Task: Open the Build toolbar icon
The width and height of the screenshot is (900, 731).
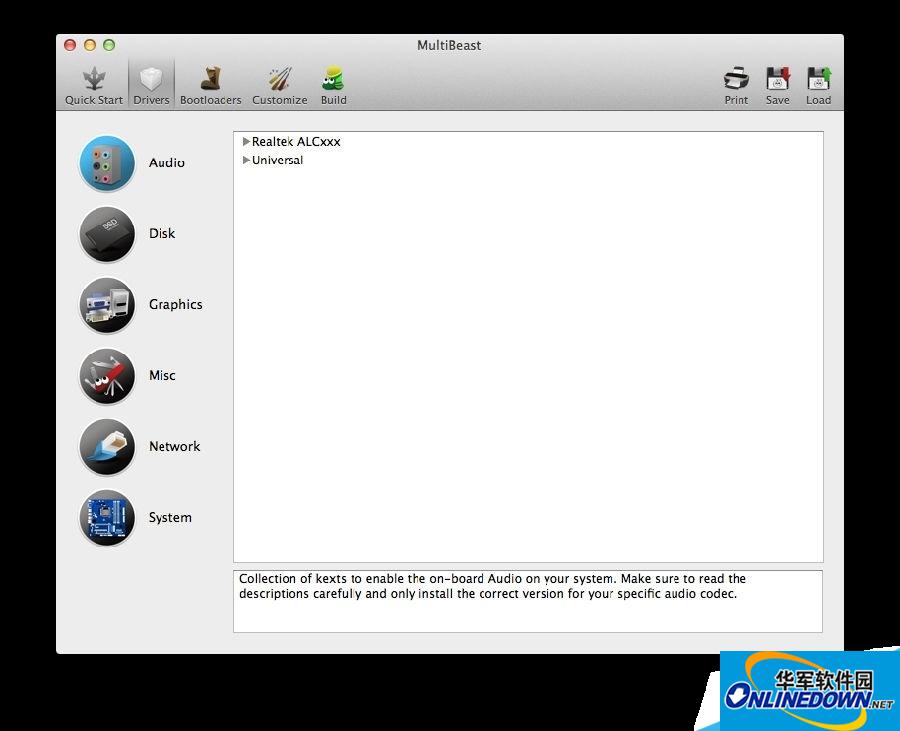Action: (x=333, y=80)
